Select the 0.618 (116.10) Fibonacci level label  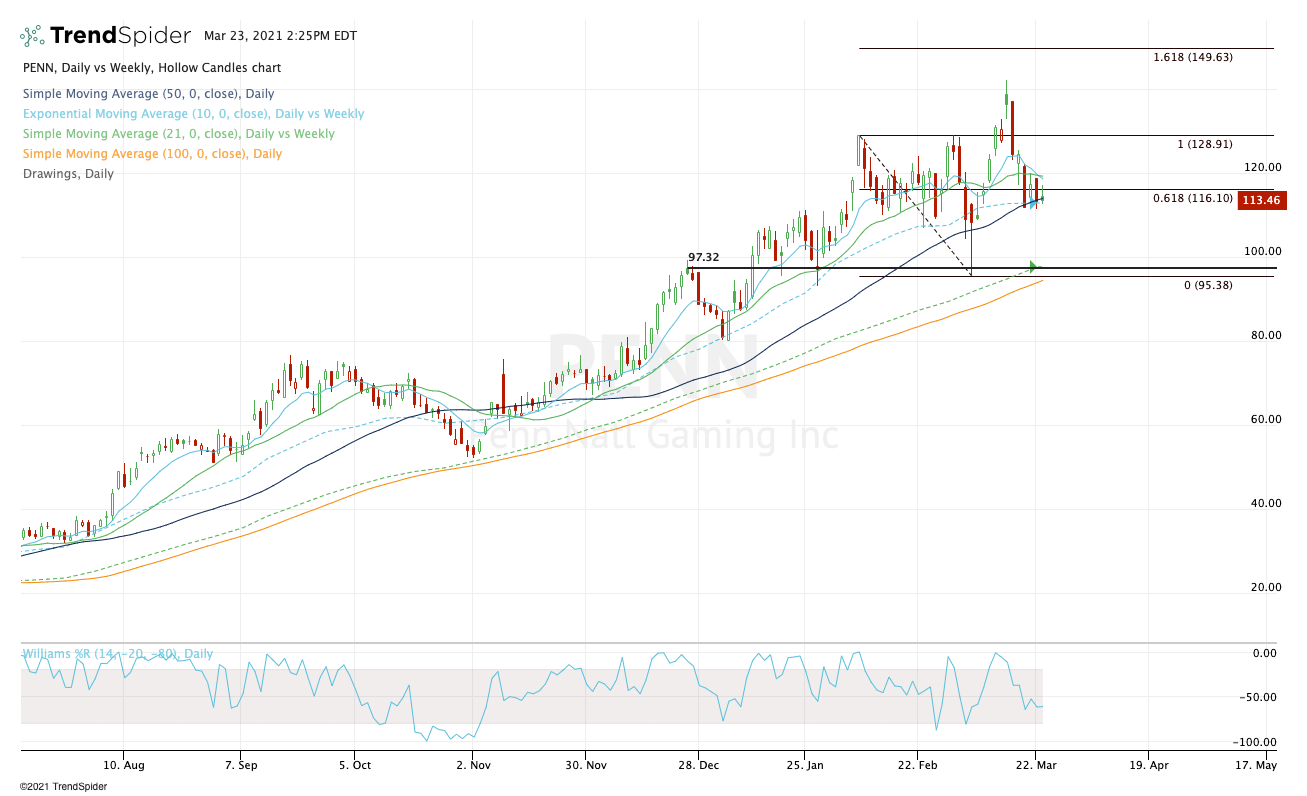click(1192, 199)
